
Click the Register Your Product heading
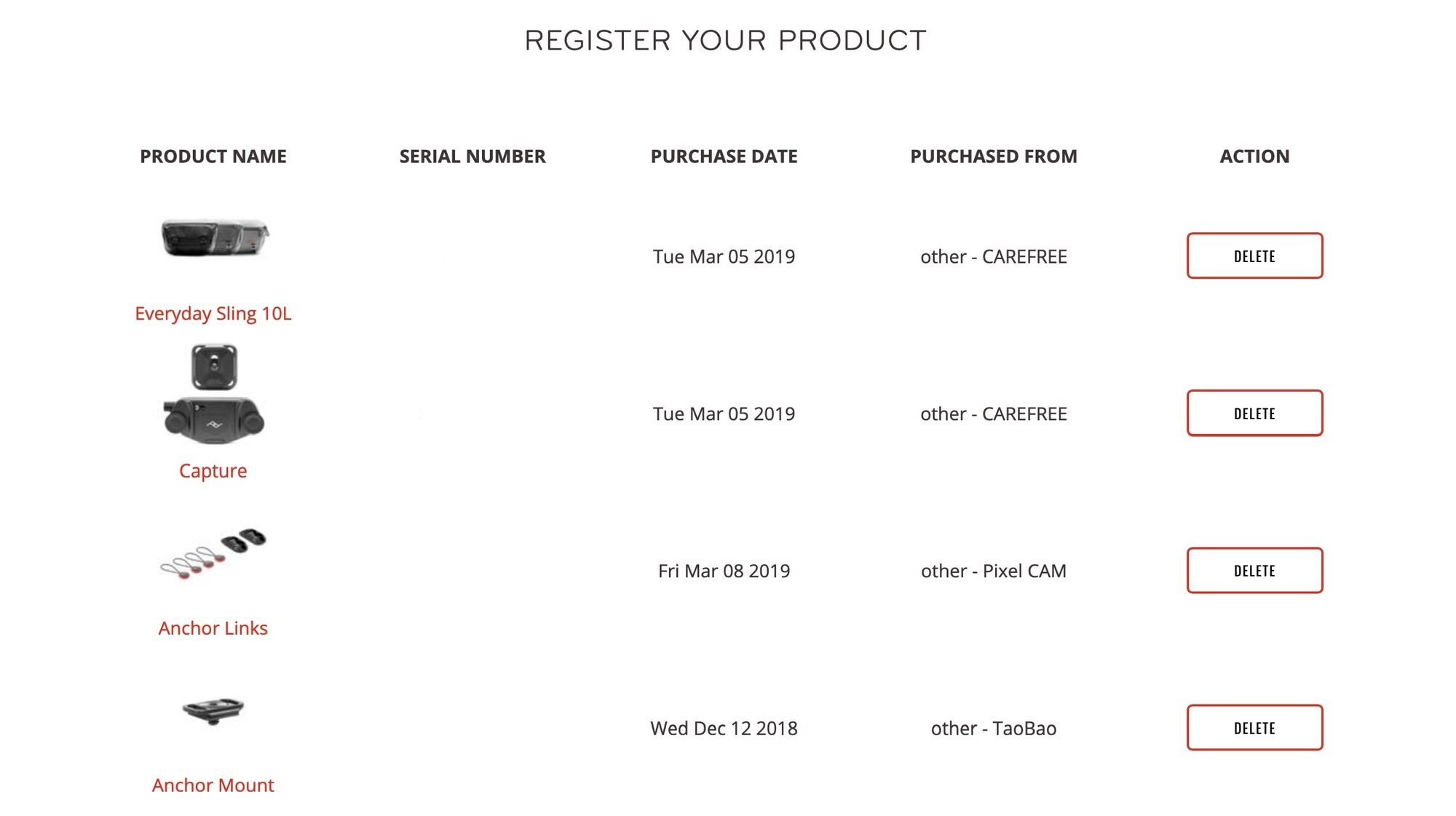coord(726,41)
